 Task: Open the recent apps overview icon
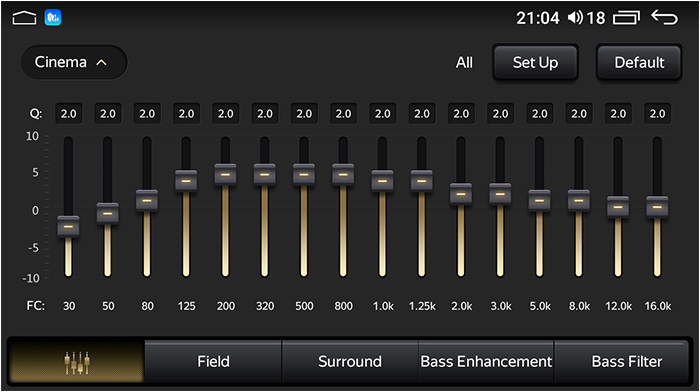tap(626, 18)
